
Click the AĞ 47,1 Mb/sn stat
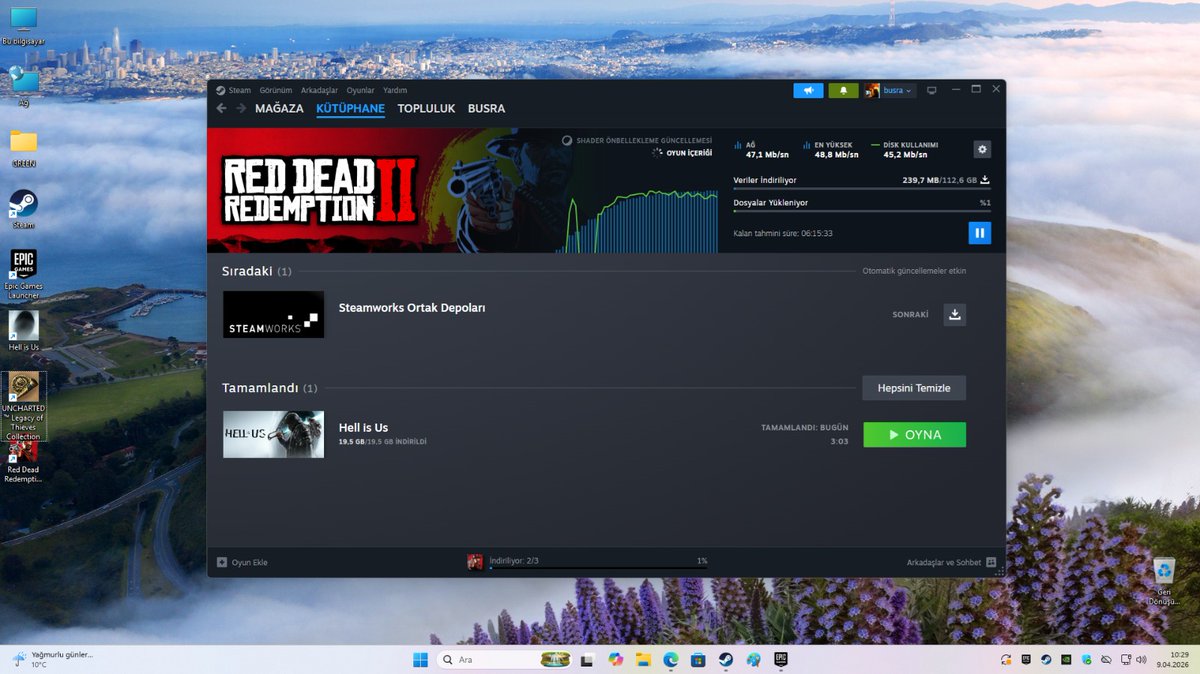(761, 150)
